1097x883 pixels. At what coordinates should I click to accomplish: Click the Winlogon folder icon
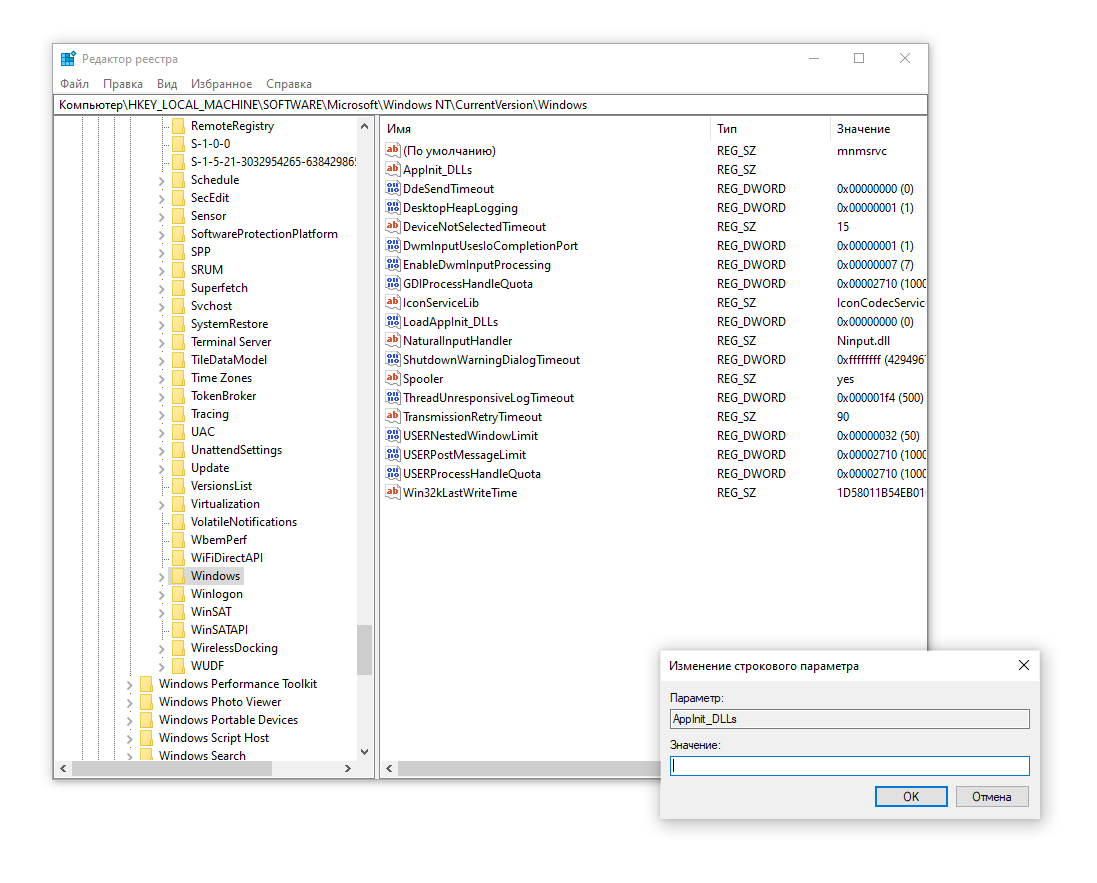[178, 594]
